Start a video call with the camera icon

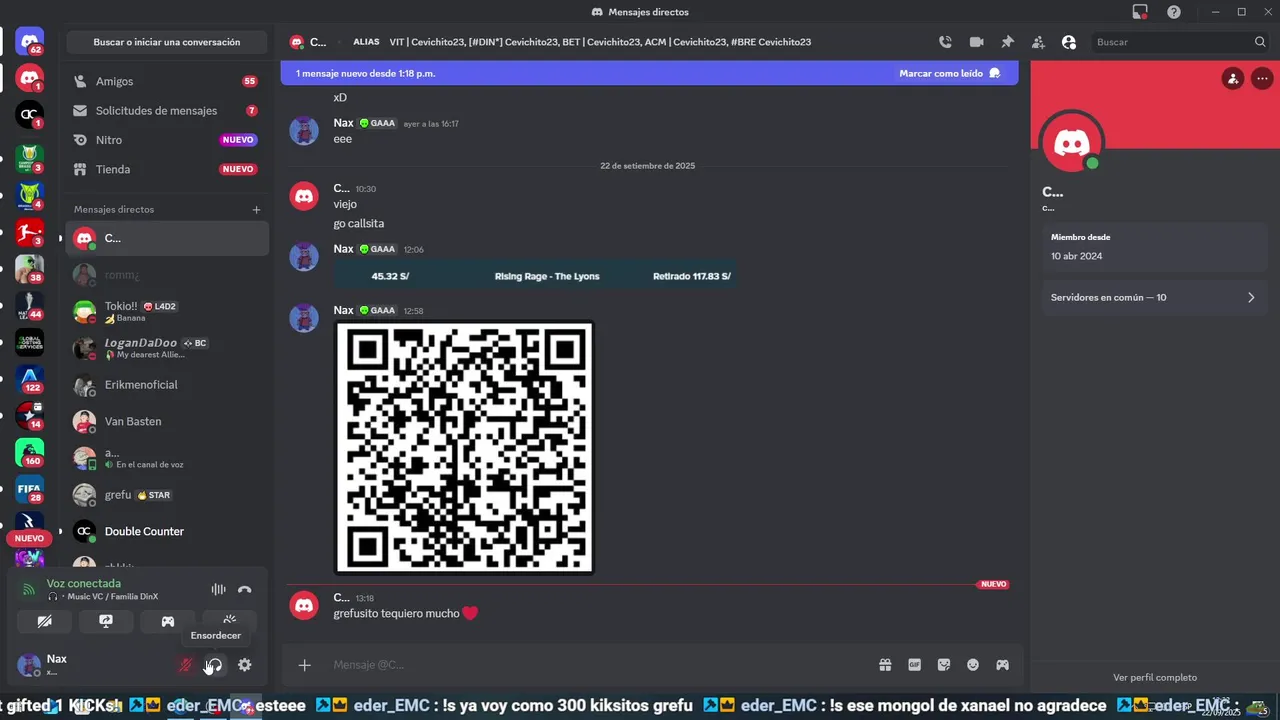click(x=976, y=42)
